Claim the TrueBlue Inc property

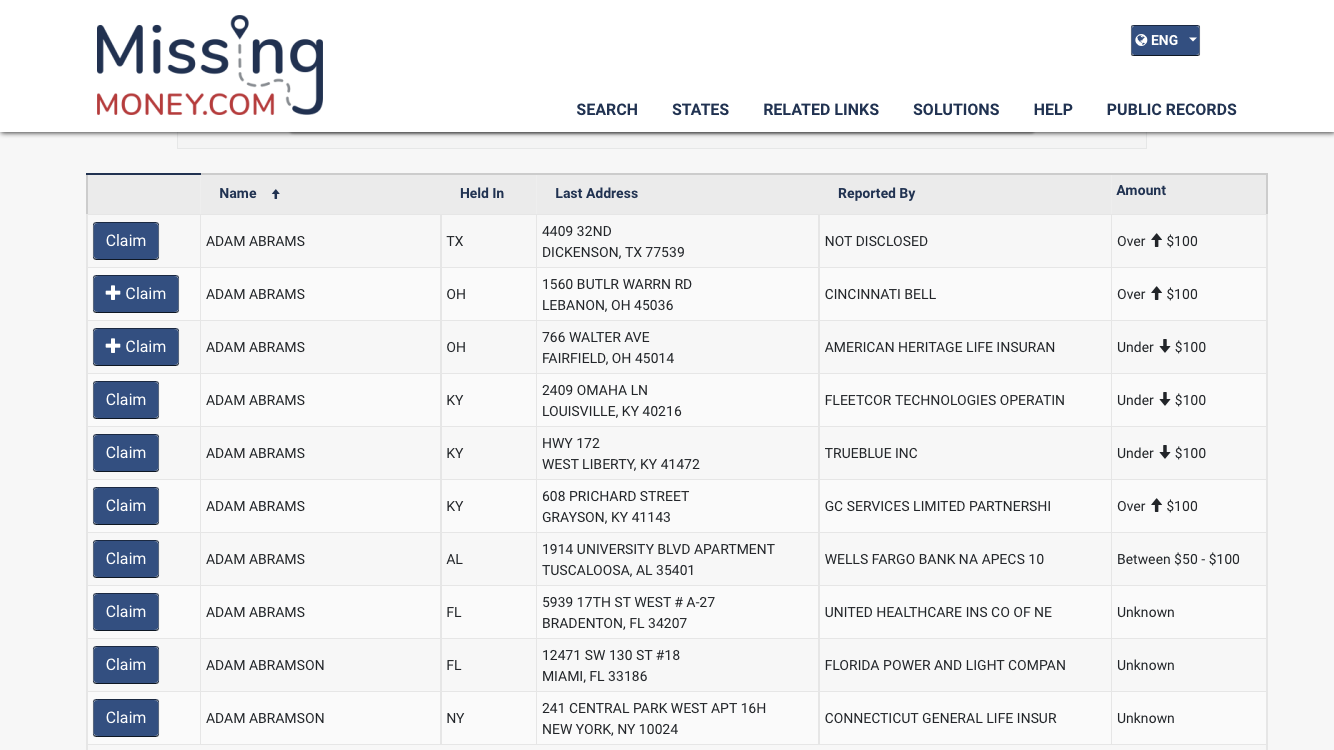[126, 453]
